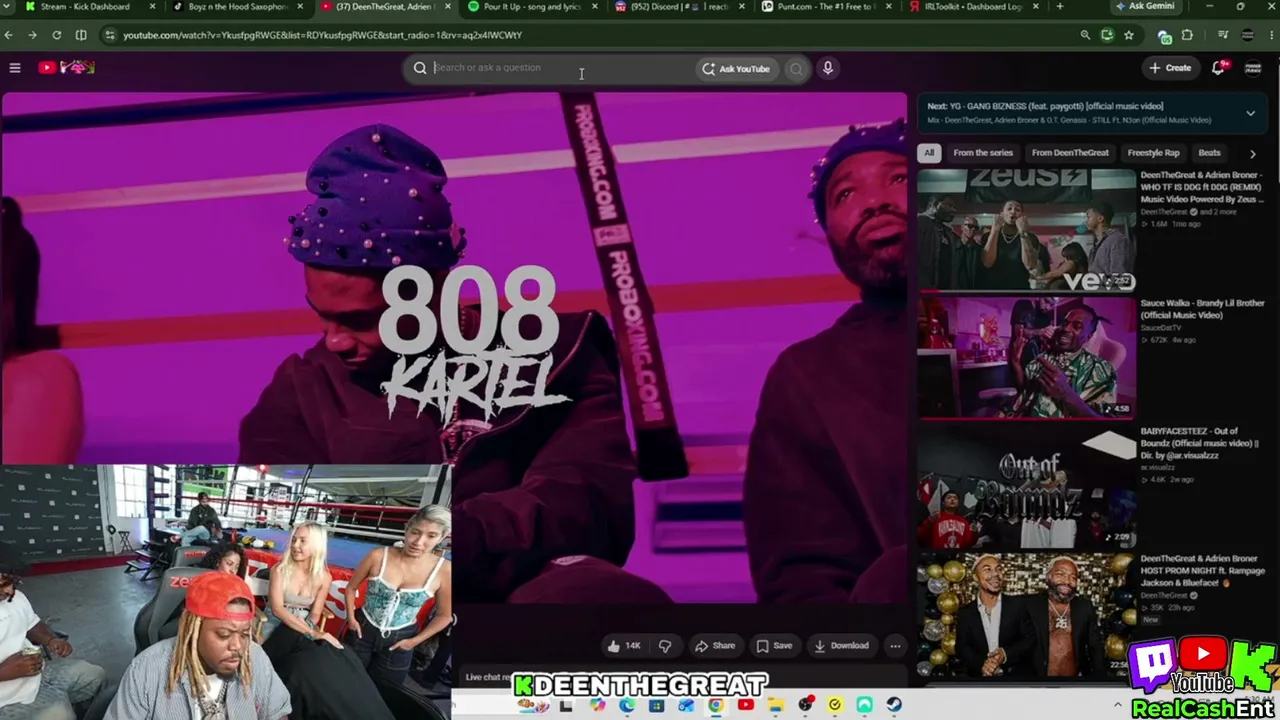Image resolution: width=1280 pixels, height=720 pixels.
Task: Open Sauce Walka Brandy Lil Brother thumbnail
Action: [1027, 357]
